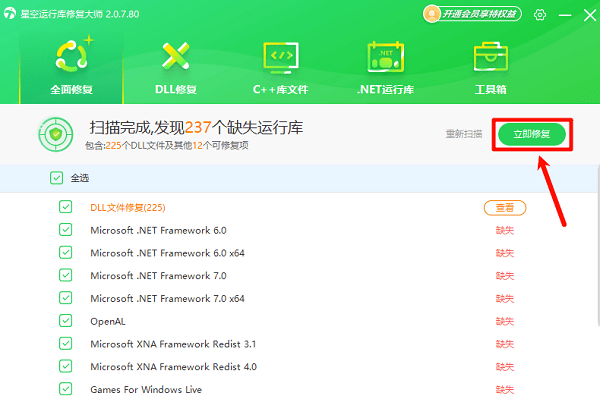Toggle Games For Windows Live checkbox
This screenshot has width=600, height=399.
coord(65,389)
